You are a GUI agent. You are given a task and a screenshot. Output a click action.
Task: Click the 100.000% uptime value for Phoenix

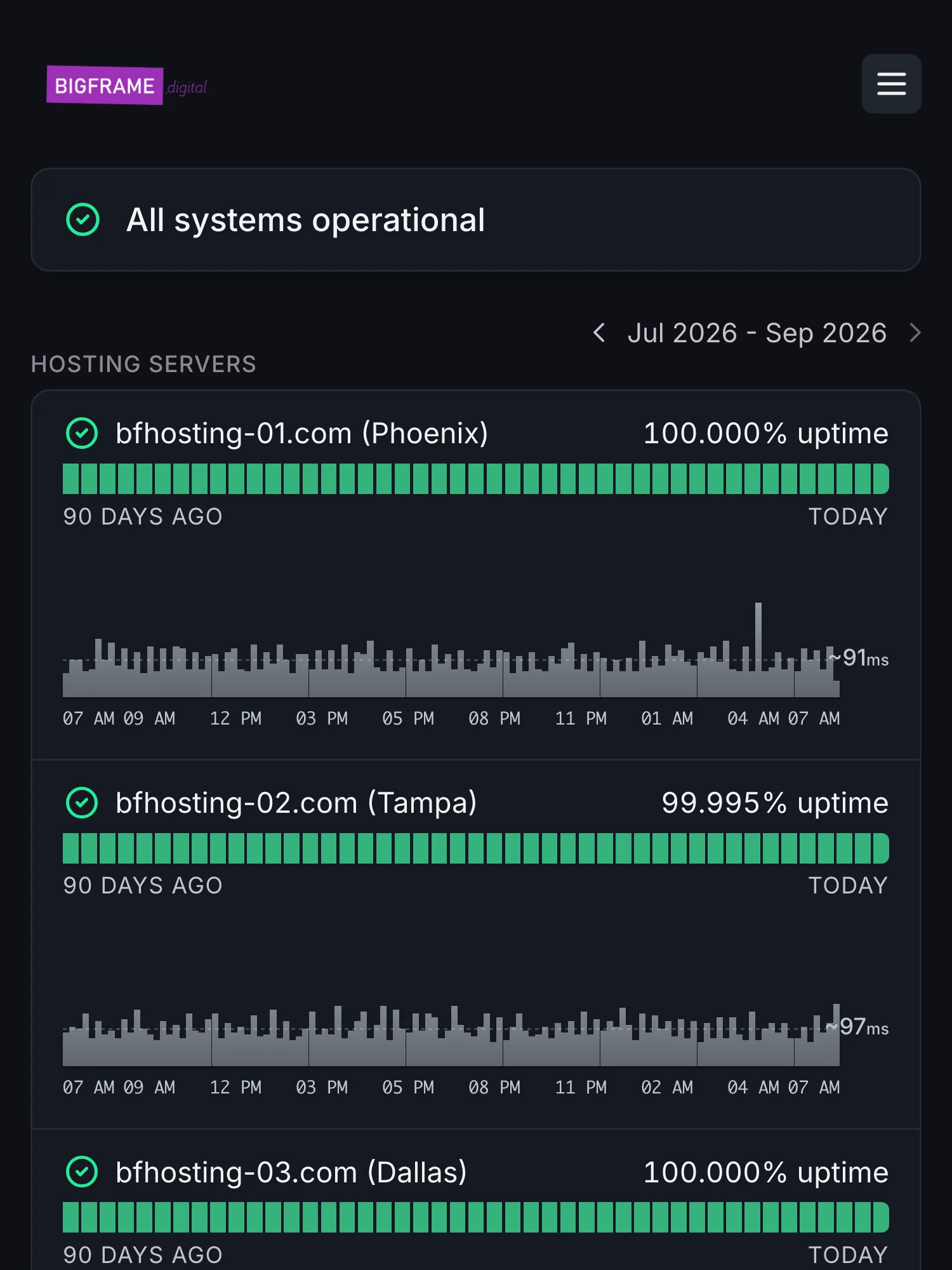(765, 433)
